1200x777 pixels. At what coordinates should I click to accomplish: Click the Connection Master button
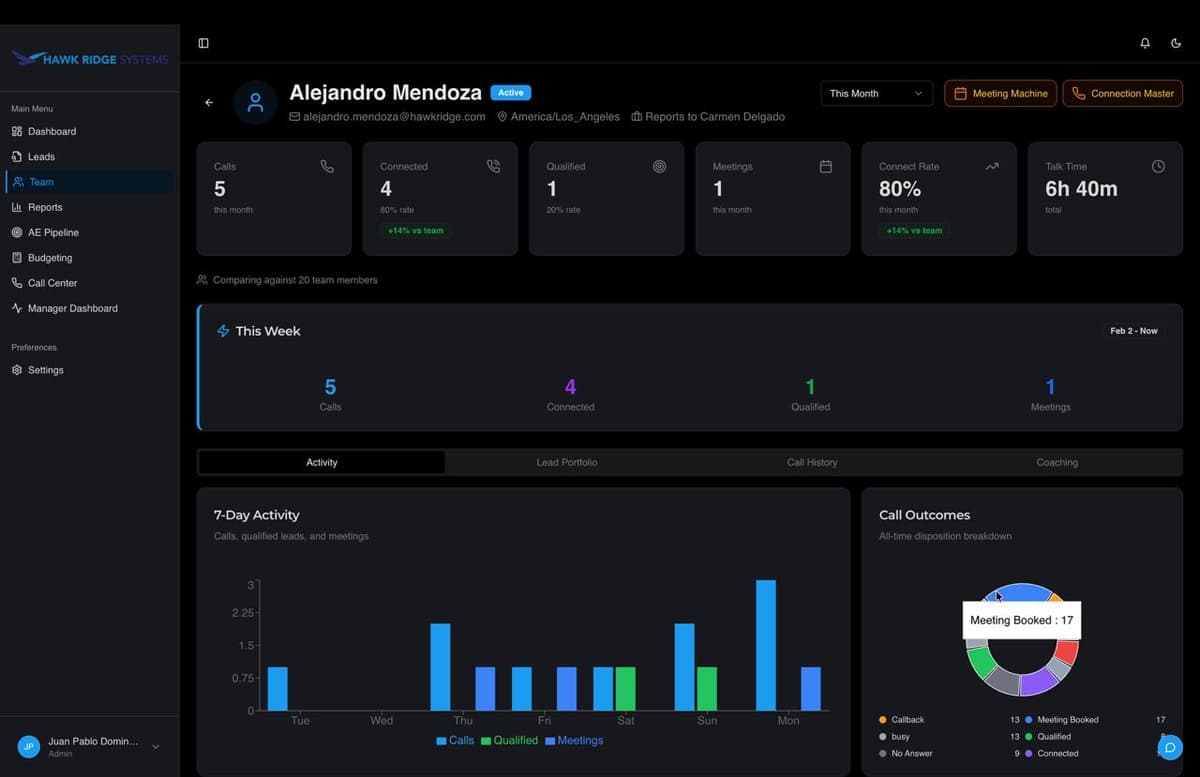(x=1122, y=92)
